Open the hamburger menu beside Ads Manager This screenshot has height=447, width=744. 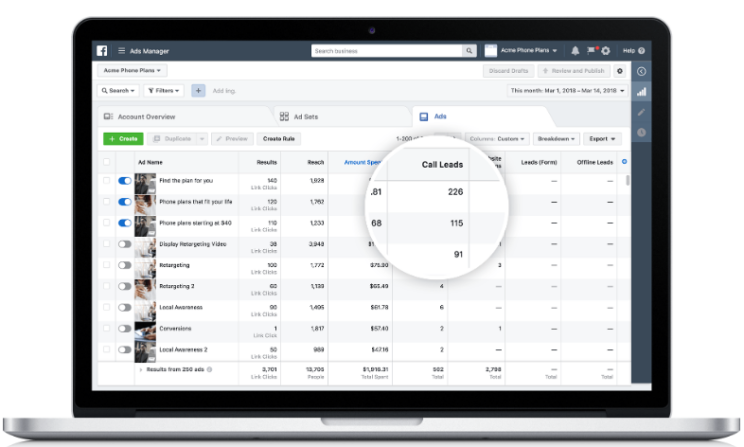[122, 50]
